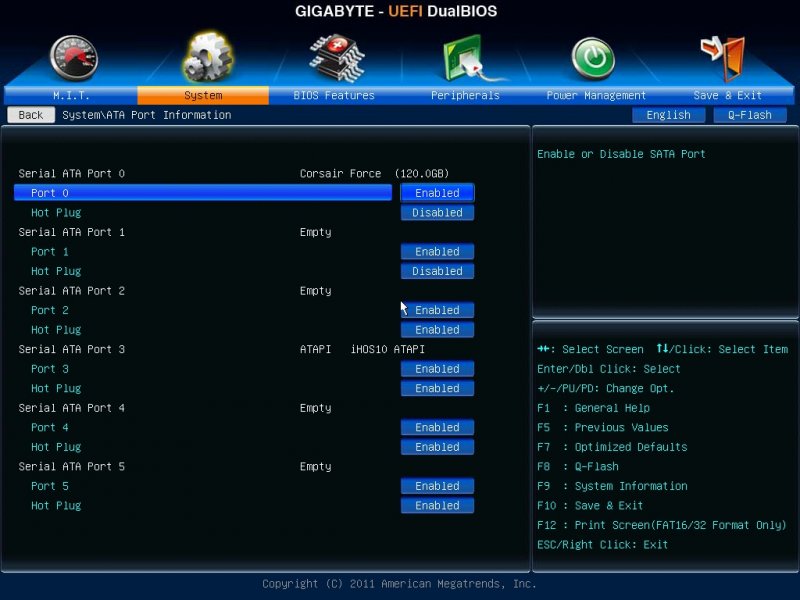Enable Hot Plug for Serial ATA Port 1

437,271
